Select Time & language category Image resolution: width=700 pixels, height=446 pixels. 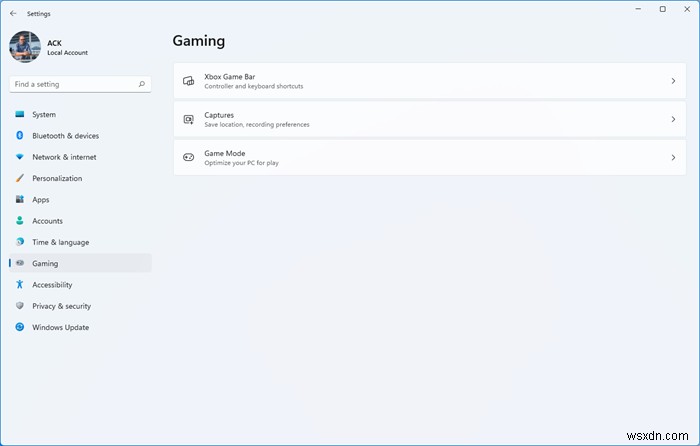tap(80, 242)
